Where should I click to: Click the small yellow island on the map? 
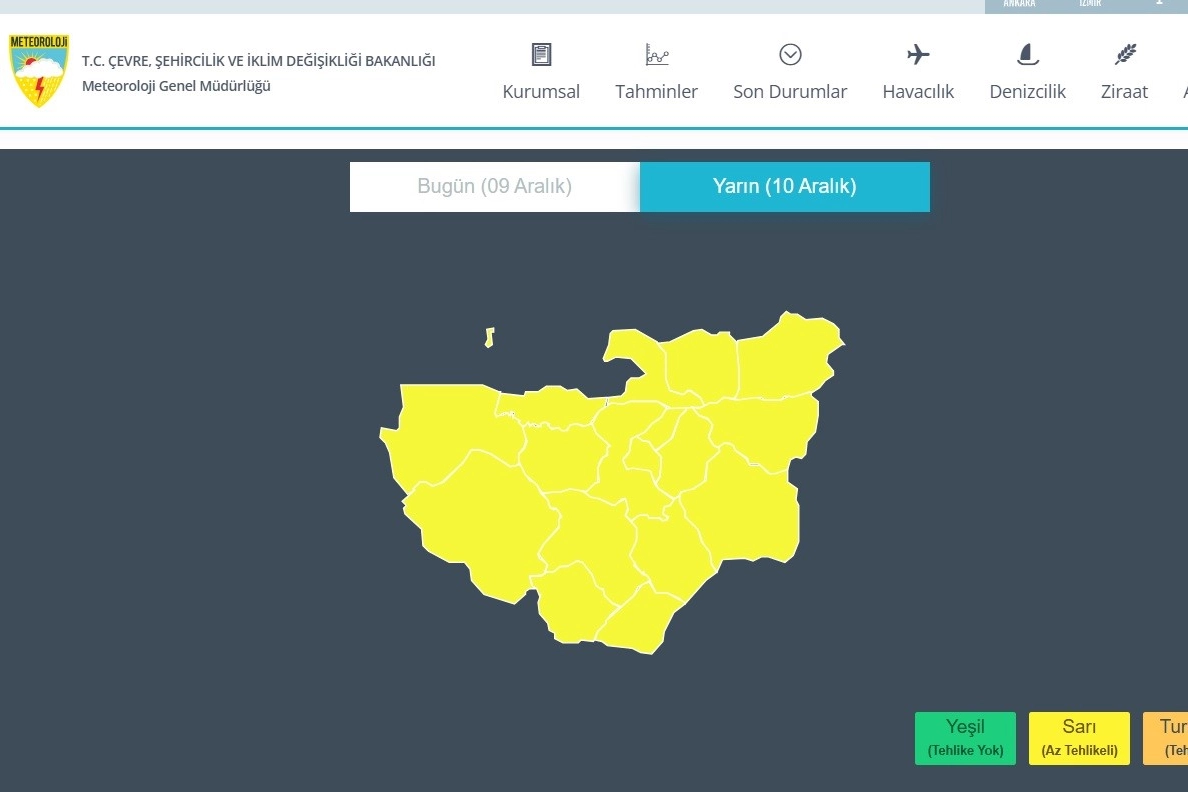490,338
